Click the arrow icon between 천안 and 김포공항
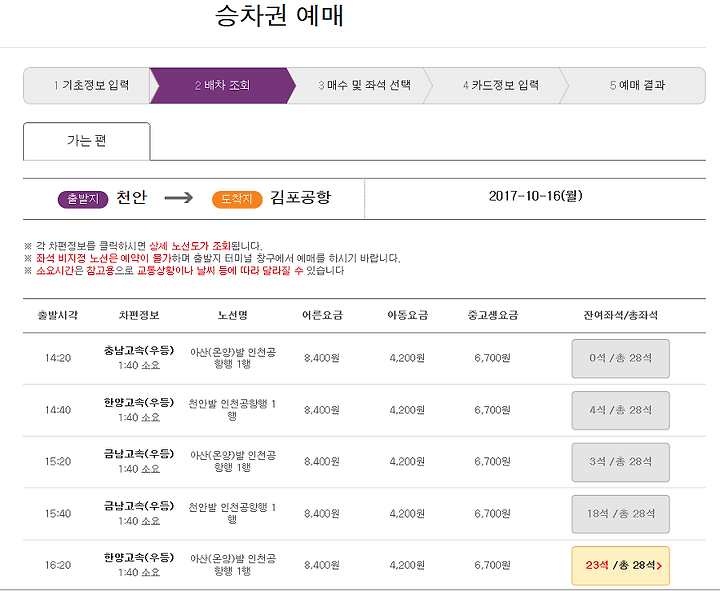The height and width of the screenshot is (591, 720). (179, 198)
